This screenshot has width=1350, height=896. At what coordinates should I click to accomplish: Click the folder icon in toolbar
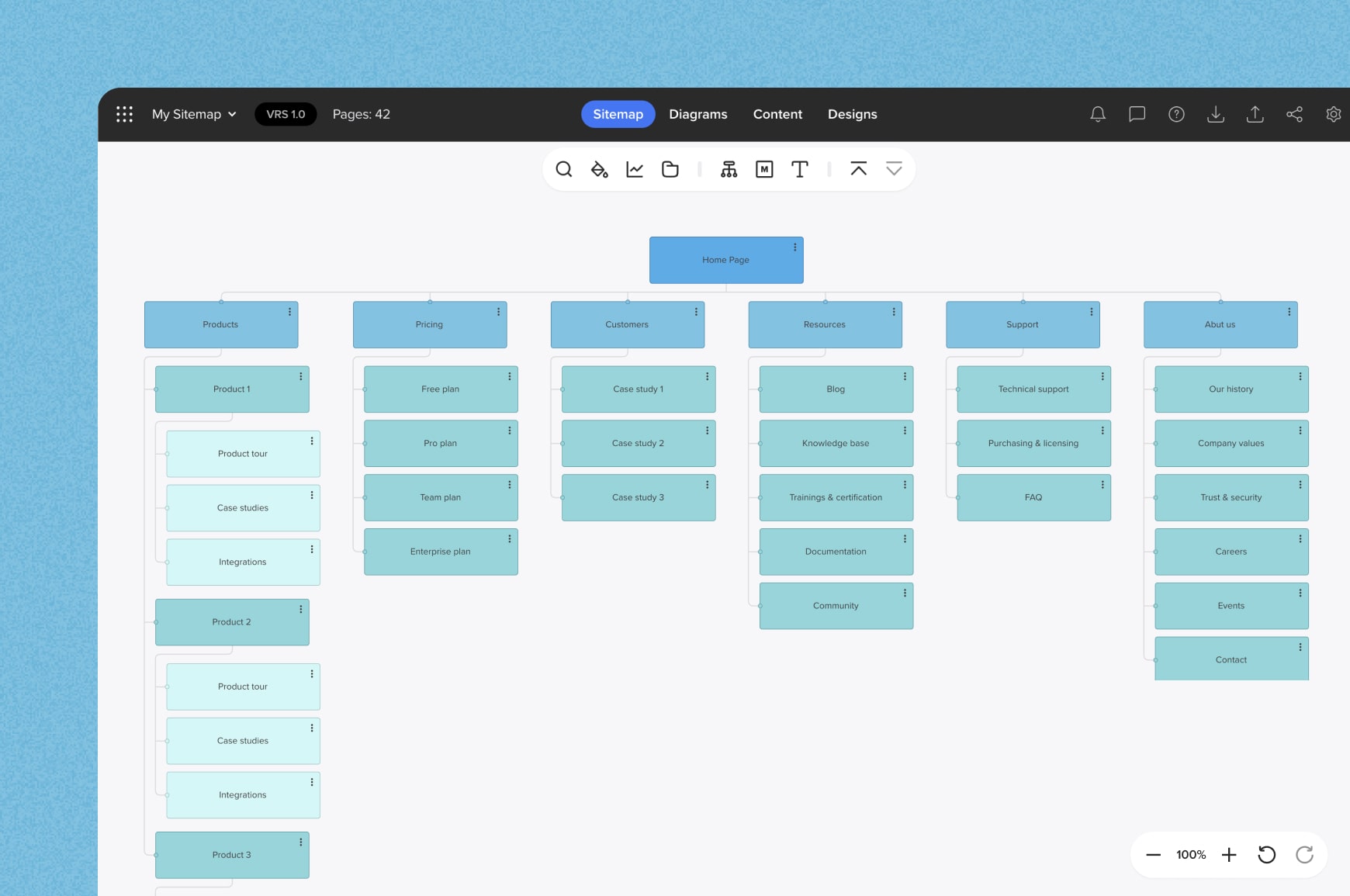[x=670, y=169]
